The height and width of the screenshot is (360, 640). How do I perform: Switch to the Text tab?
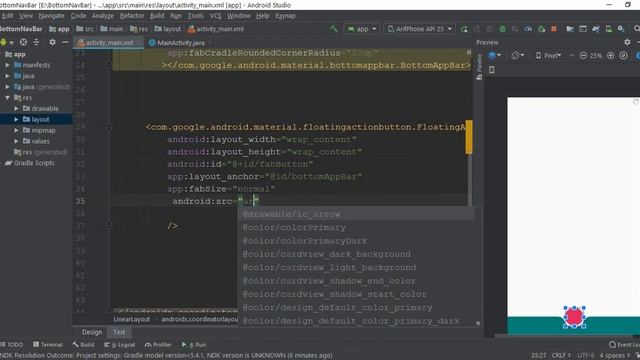coord(119,332)
